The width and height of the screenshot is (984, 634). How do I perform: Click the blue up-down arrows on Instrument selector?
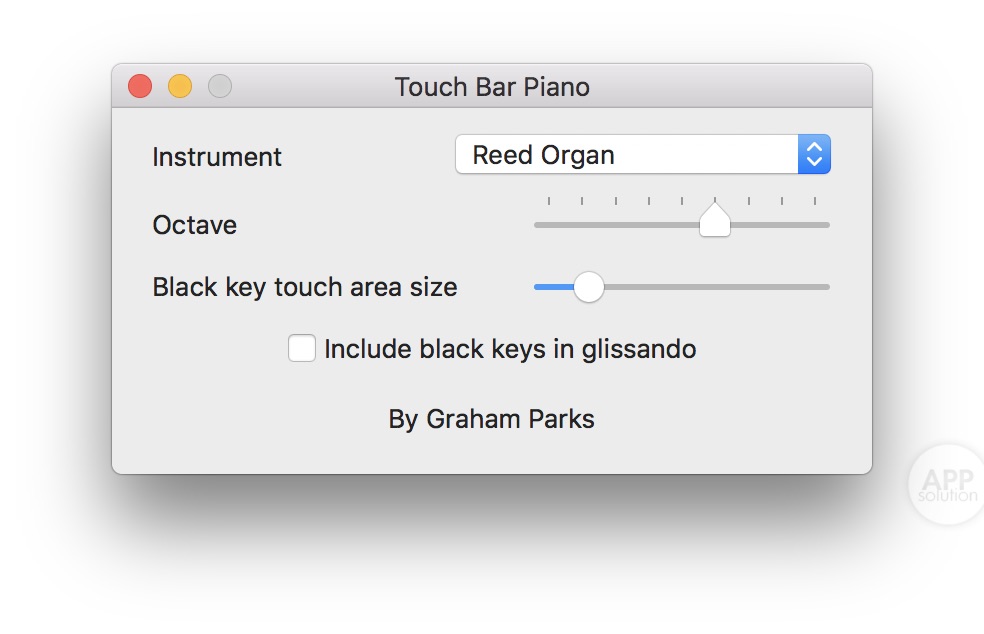(x=814, y=155)
